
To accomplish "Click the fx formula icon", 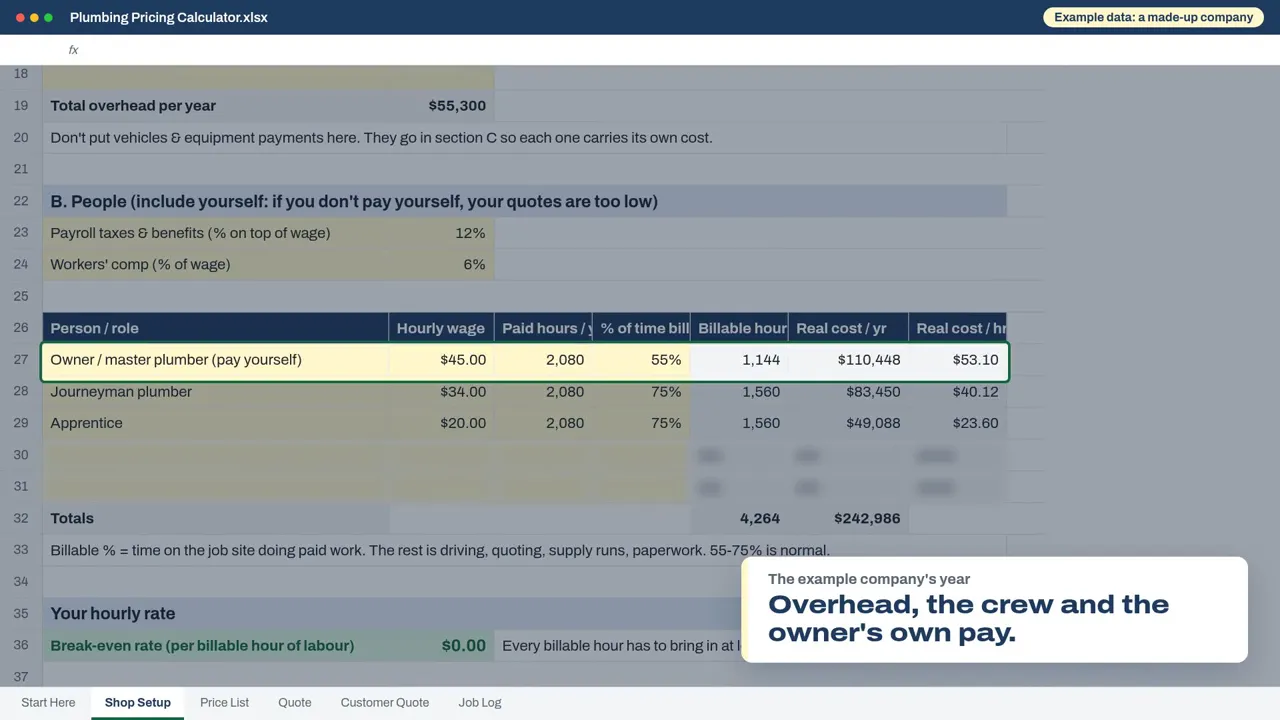I will (x=73, y=50).
